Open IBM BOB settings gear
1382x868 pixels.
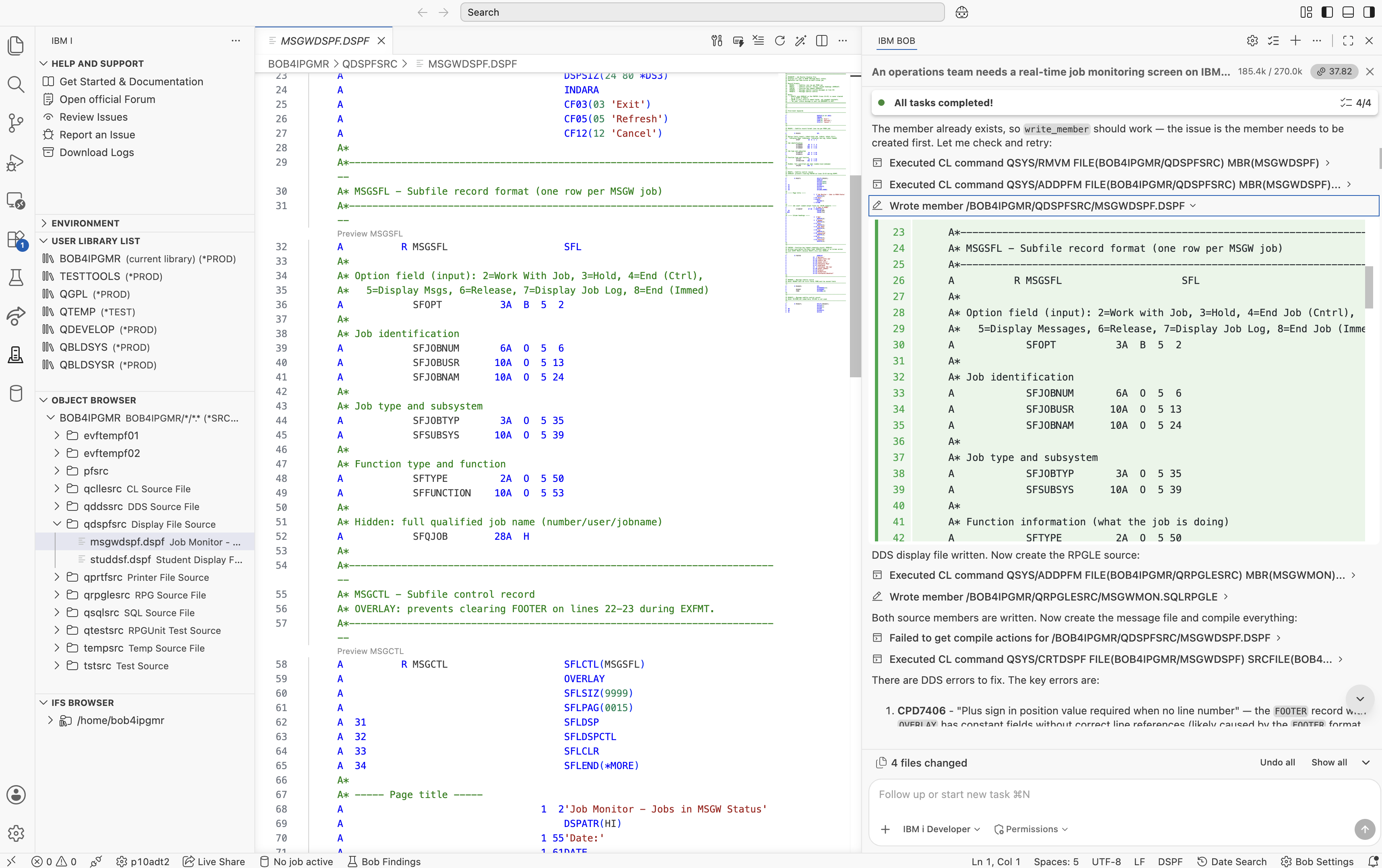[1252, 41]
